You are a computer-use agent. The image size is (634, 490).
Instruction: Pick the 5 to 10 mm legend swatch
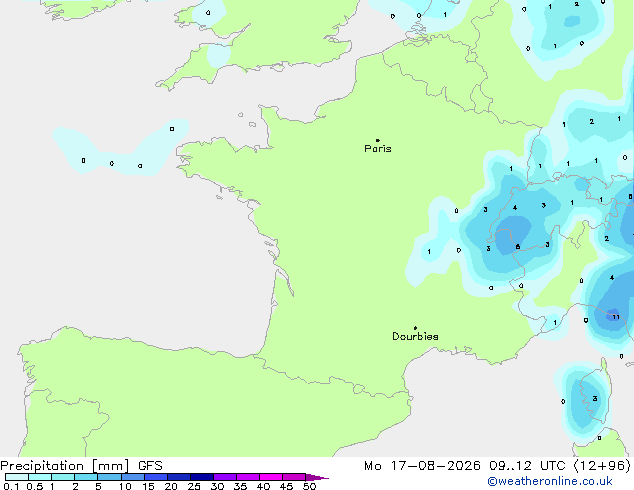pyautogui.click(x=109, y=477)
